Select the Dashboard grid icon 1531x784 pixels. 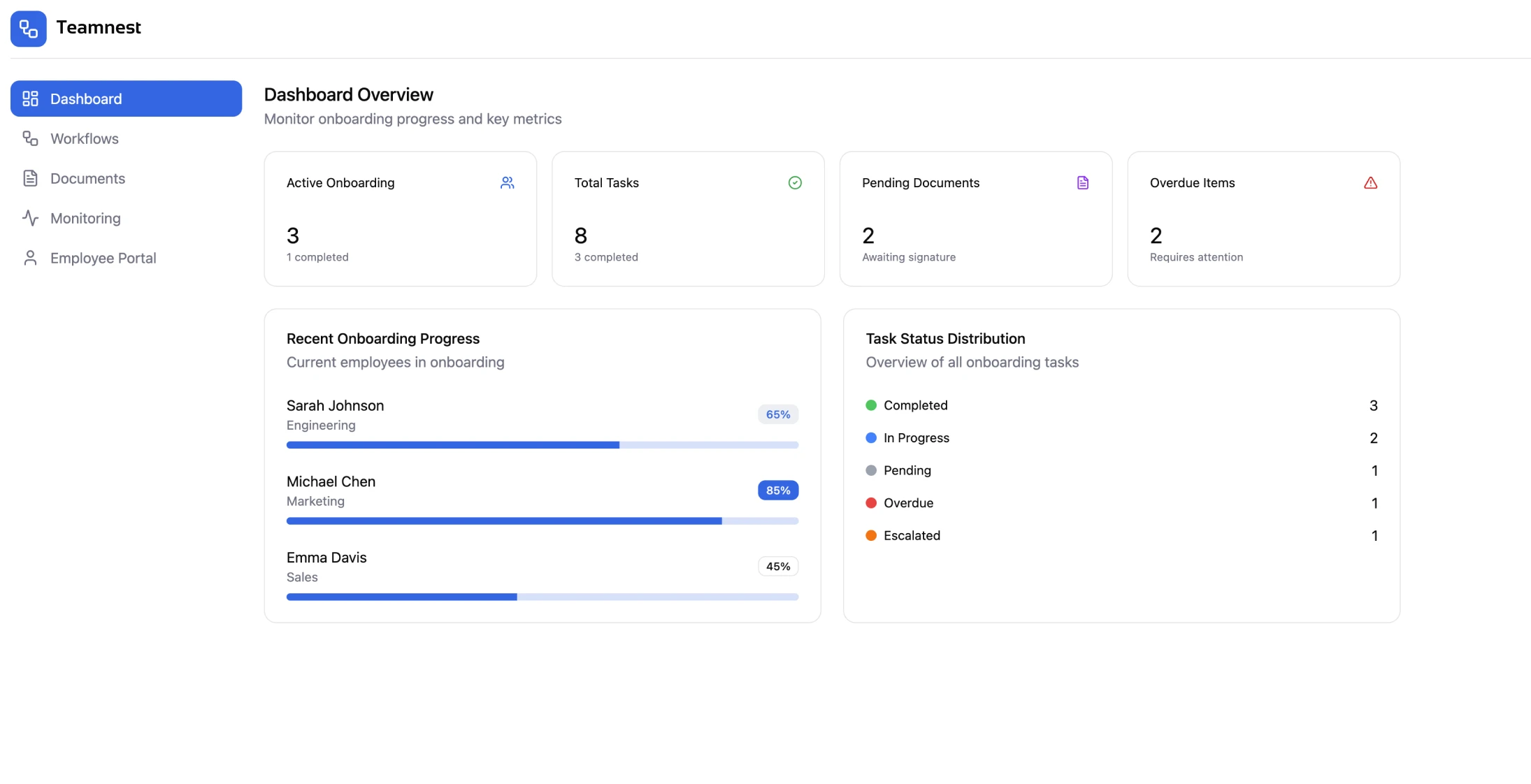point(30,99)
